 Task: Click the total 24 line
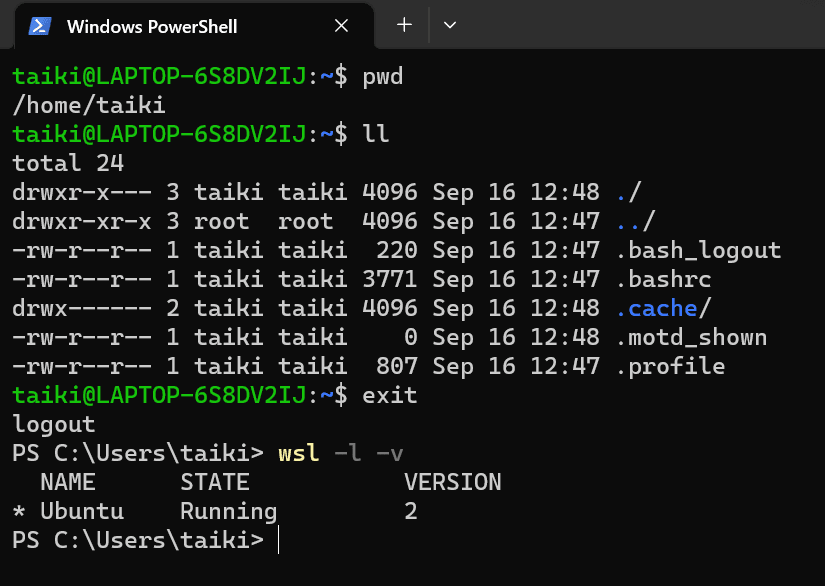point(68,163)
